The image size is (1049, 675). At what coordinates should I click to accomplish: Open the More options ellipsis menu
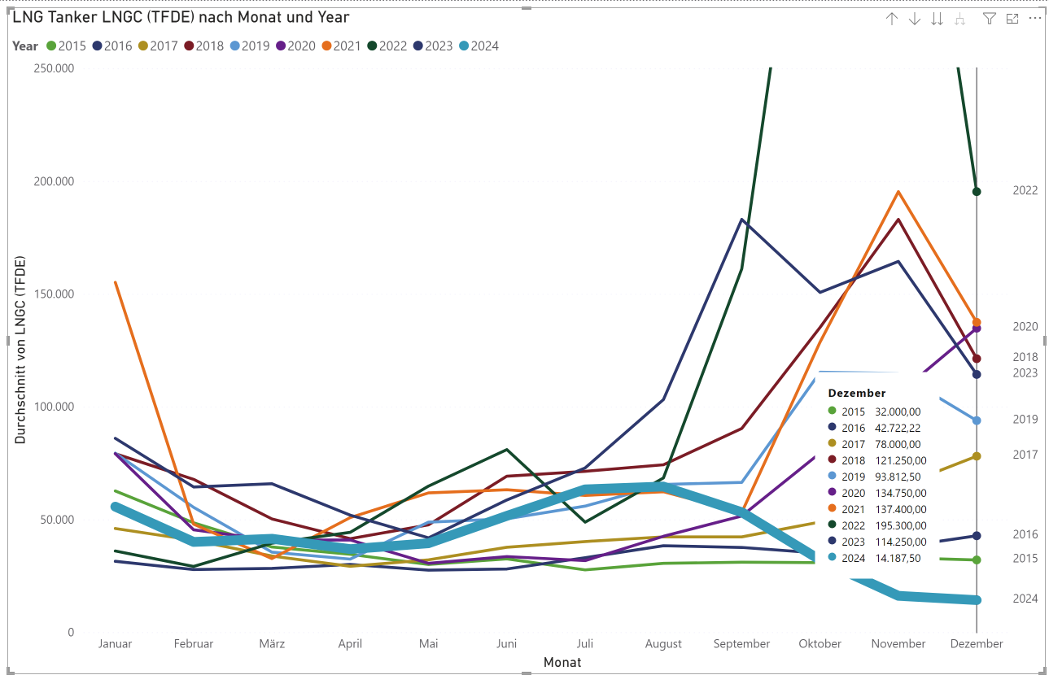point(1035,19)
